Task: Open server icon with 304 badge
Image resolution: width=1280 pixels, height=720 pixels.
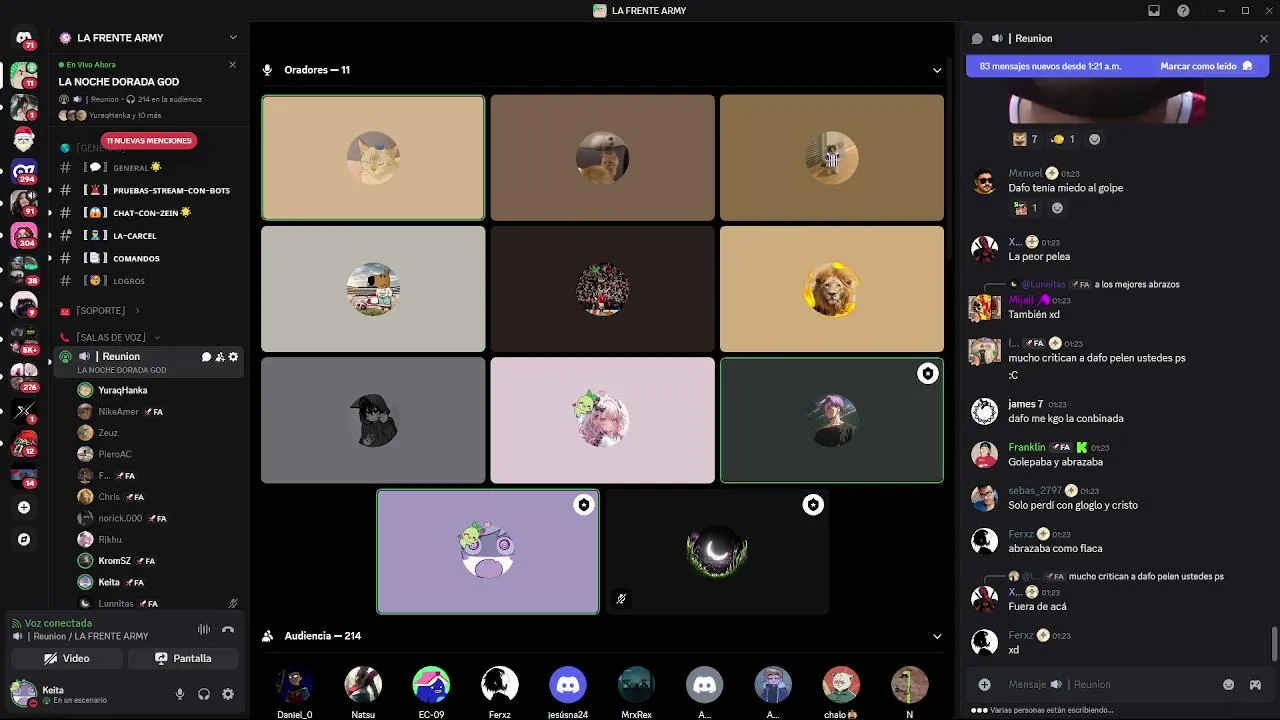Action: 24,236
